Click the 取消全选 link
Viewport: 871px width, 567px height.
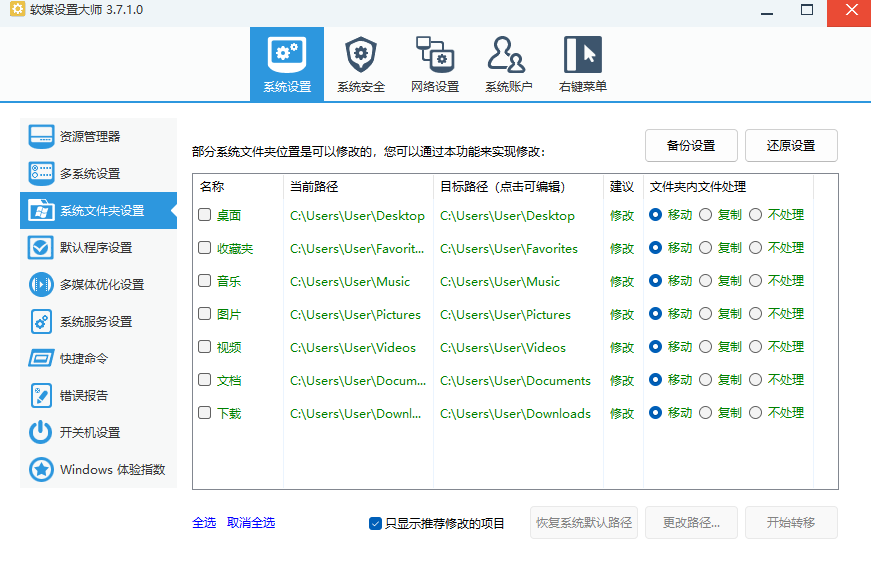click(x=251, y=523)
